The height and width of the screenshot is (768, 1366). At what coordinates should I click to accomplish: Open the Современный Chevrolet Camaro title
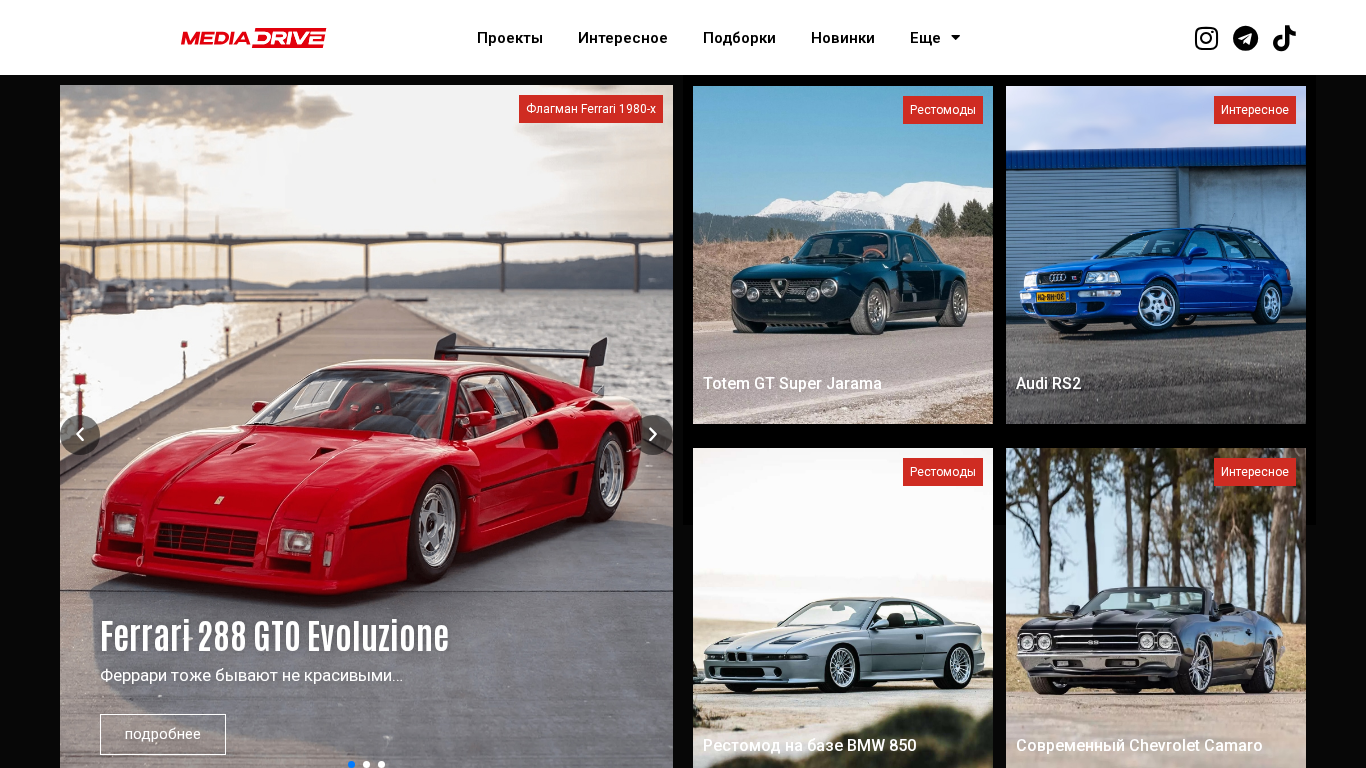[1139, 746]
